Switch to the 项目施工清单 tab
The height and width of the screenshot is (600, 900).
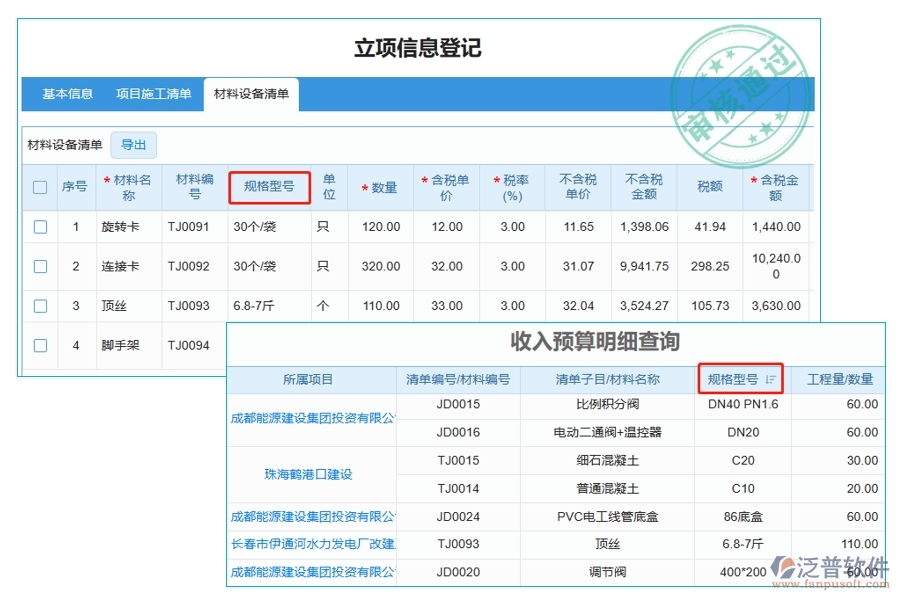[151, 95]
